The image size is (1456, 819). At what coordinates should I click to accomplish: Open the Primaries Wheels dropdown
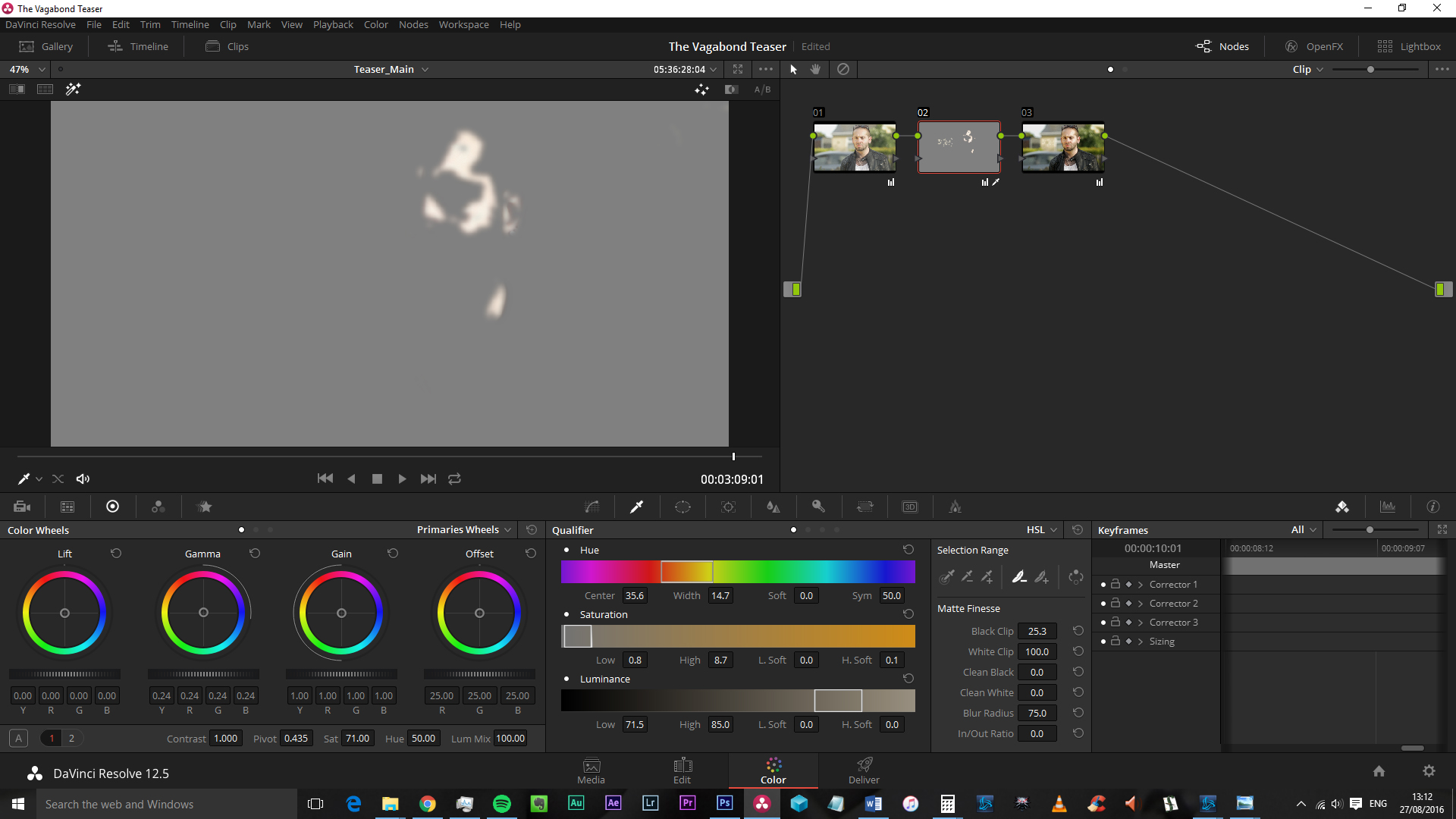tap(463, 529)
